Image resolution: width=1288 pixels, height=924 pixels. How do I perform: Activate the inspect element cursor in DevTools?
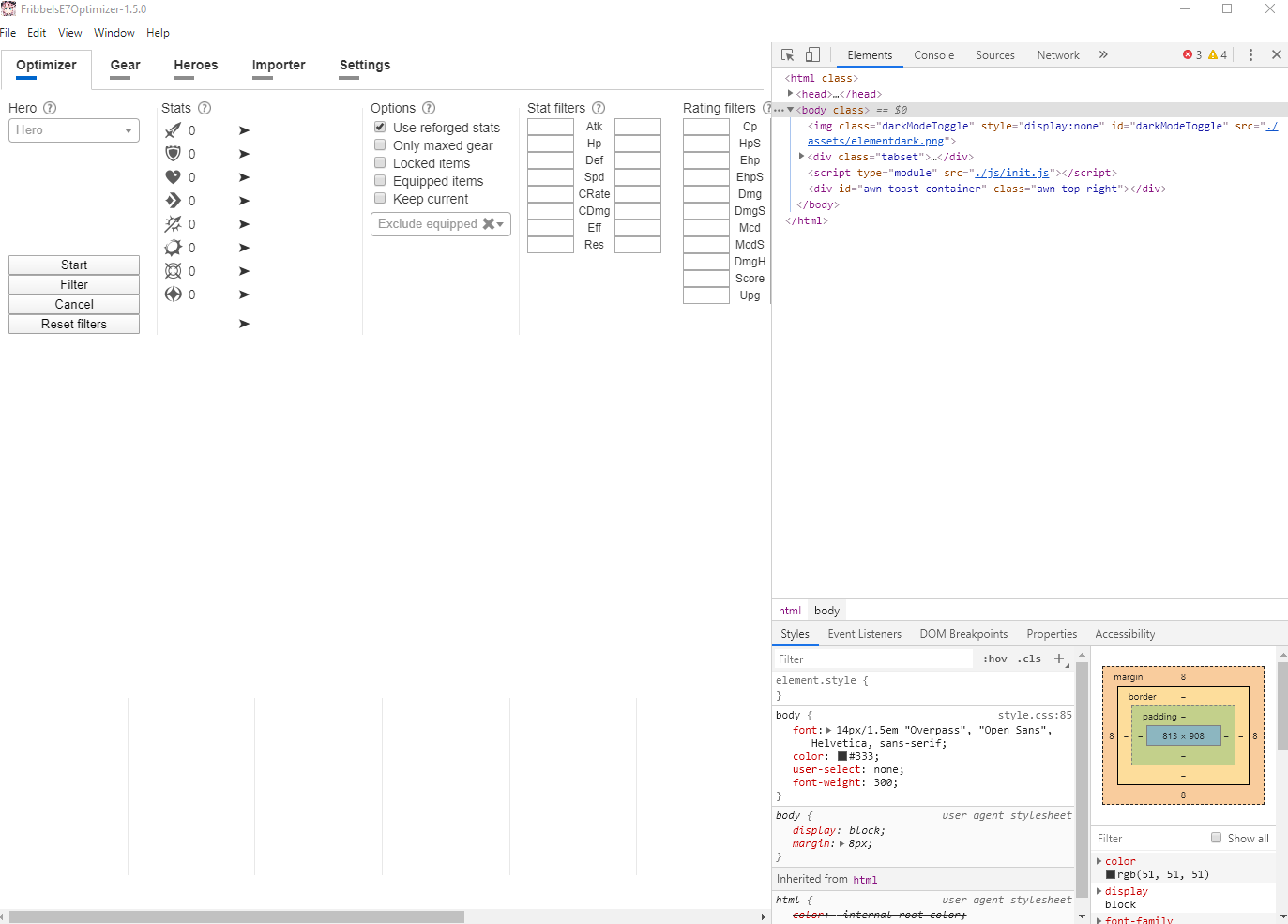tap(787, 54)
